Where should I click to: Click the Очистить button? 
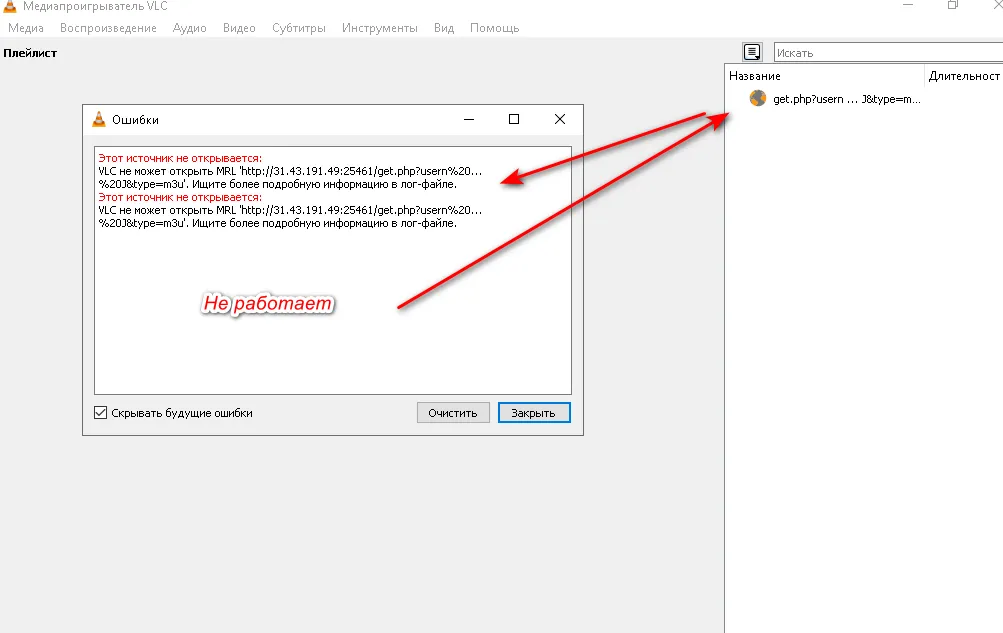point(453,413)
